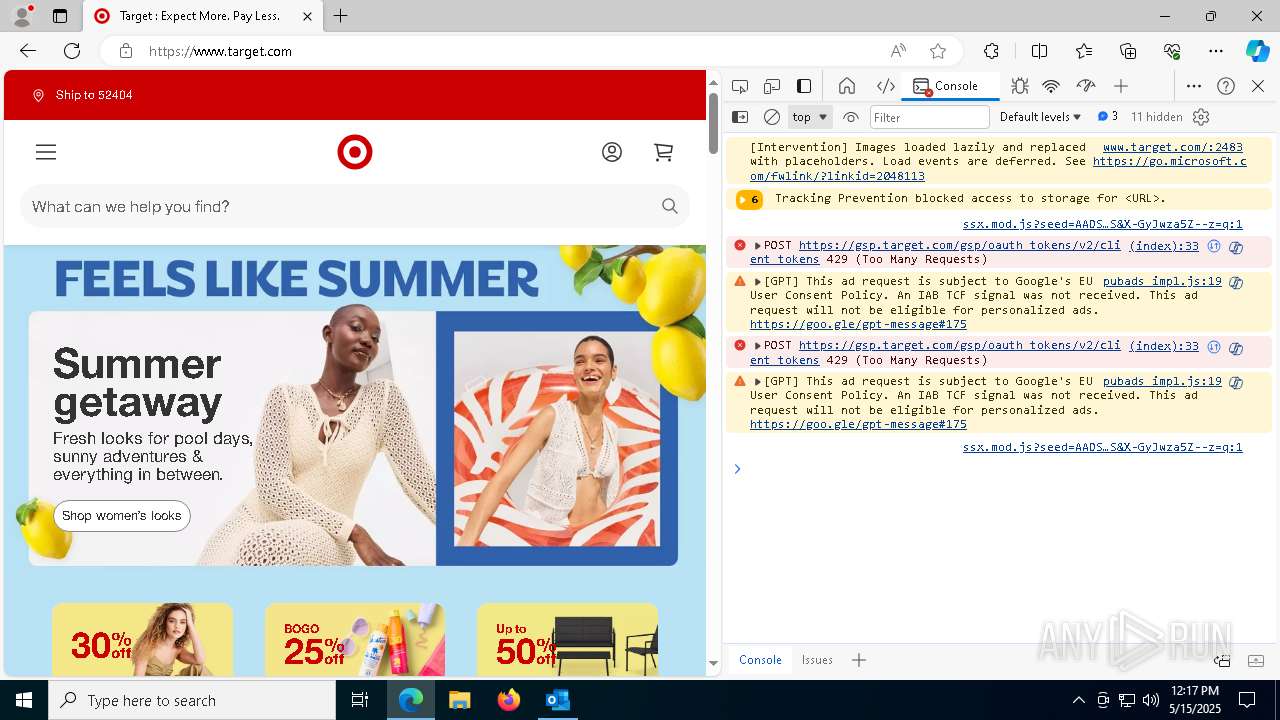Create a live expression with eye icon
Viewport: 1280px width, 720px height.
(851, 117)
